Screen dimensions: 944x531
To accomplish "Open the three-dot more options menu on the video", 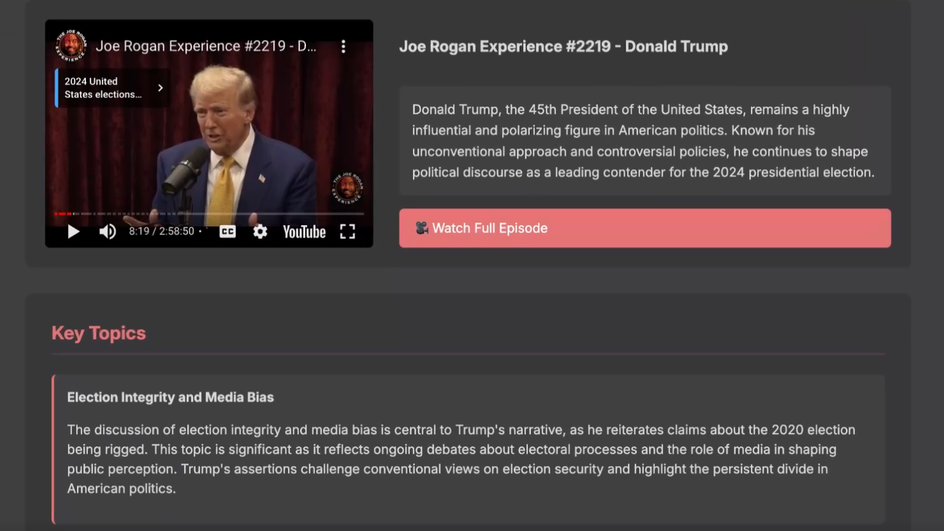I will tap(343, 46).
